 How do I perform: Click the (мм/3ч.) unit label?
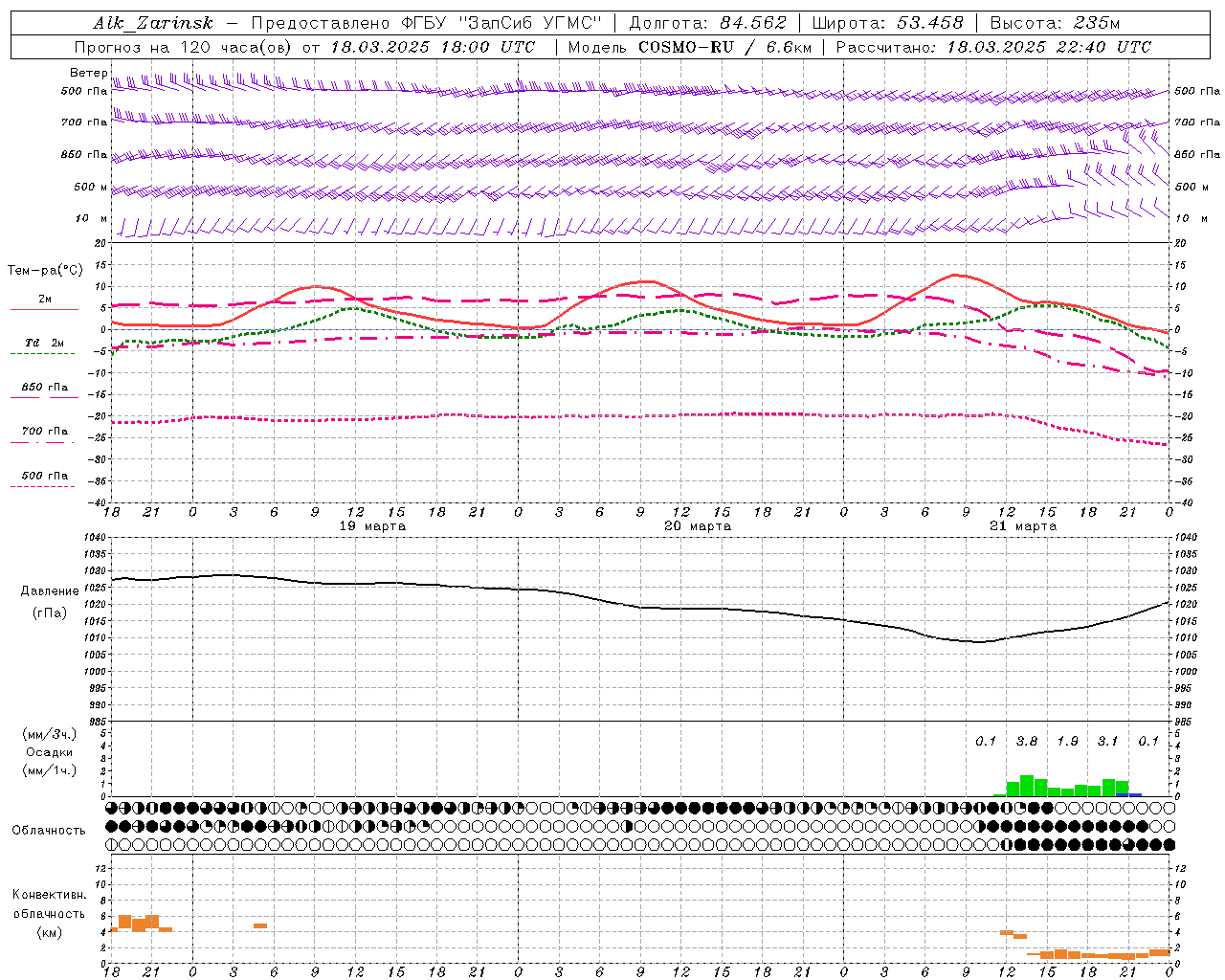[x=50, y=734]
